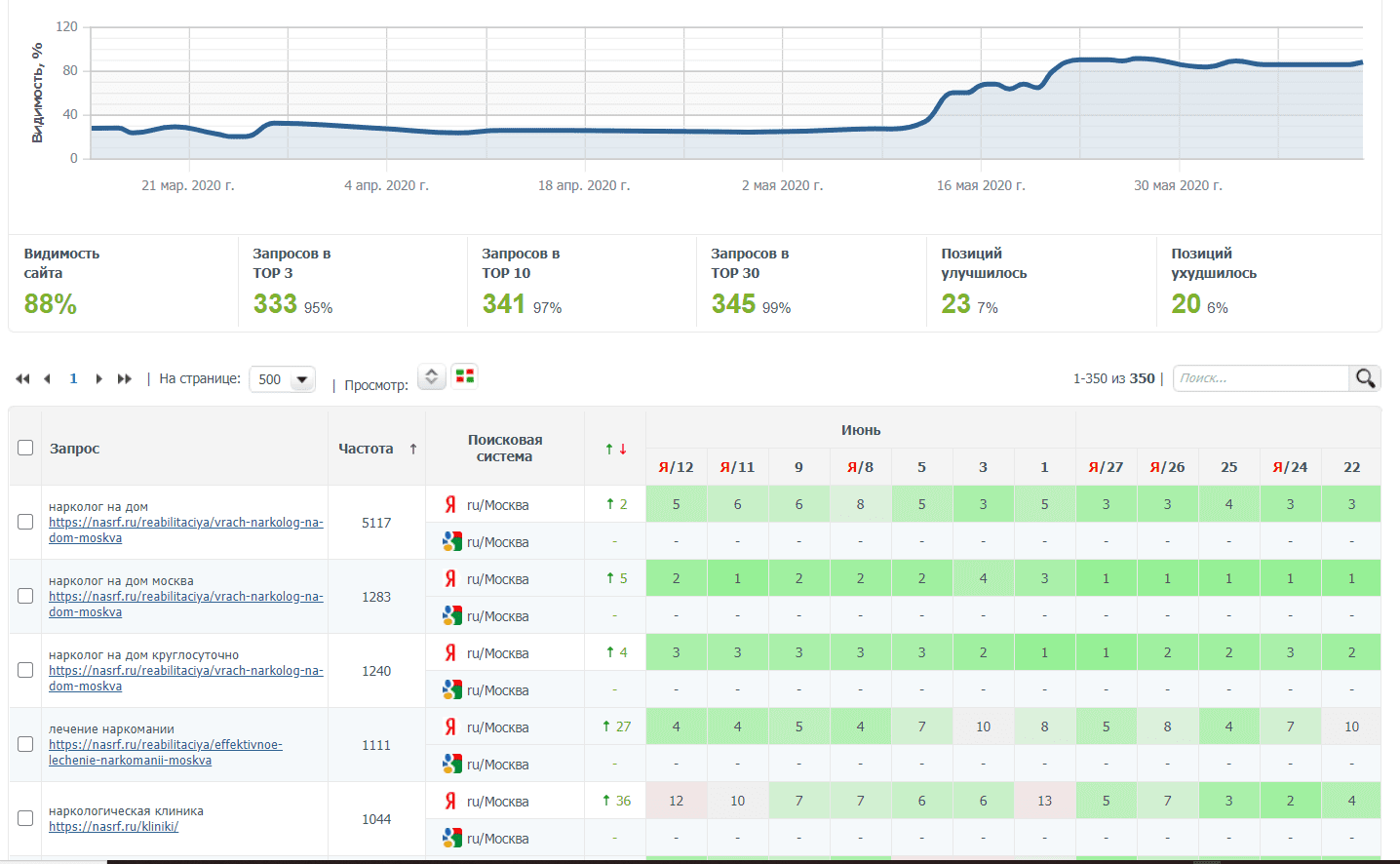Click the visibility chart line near 16 мая

coord(980,86)
